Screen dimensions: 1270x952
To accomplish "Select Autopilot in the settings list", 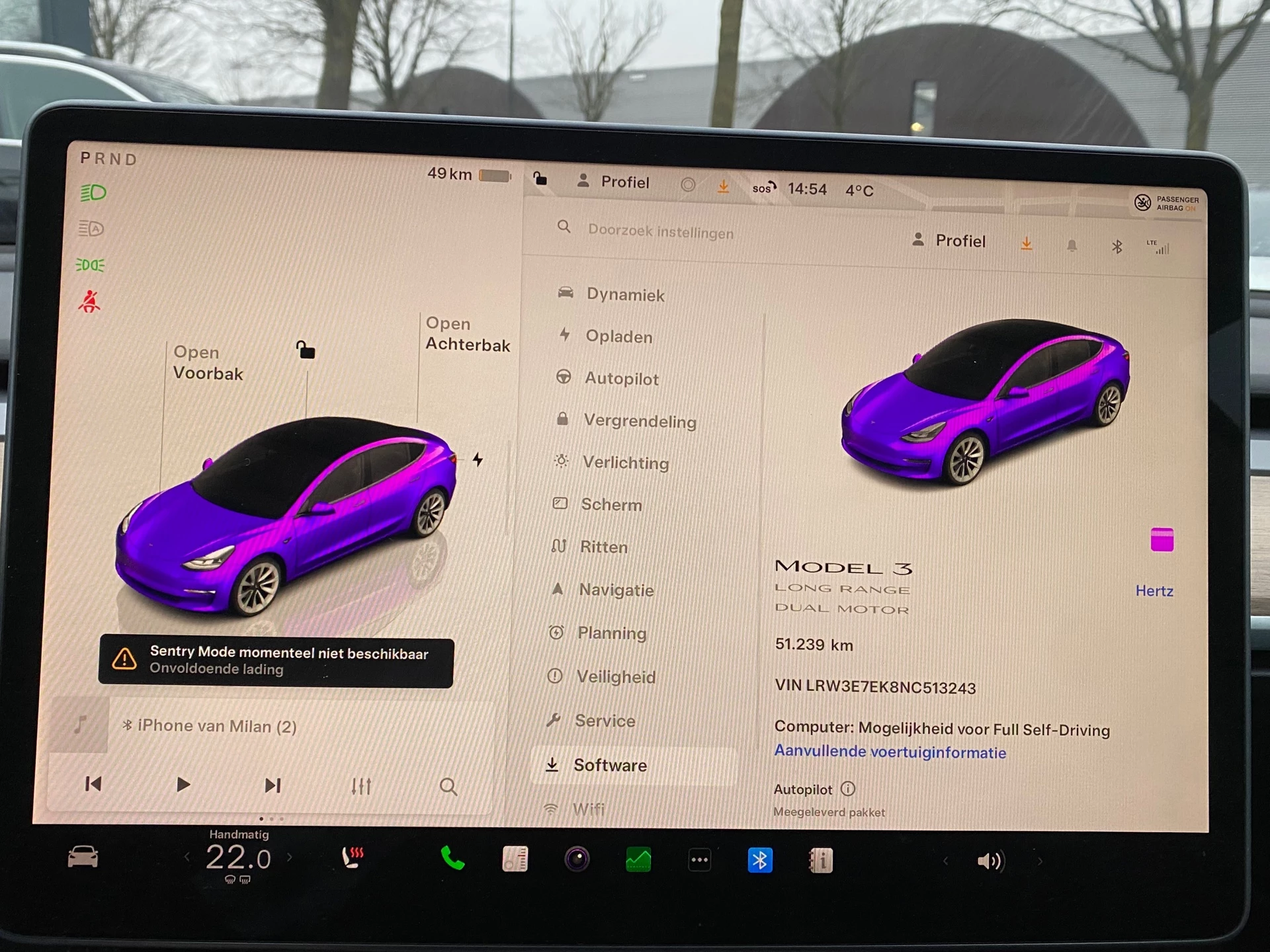I will coord(607,378).
